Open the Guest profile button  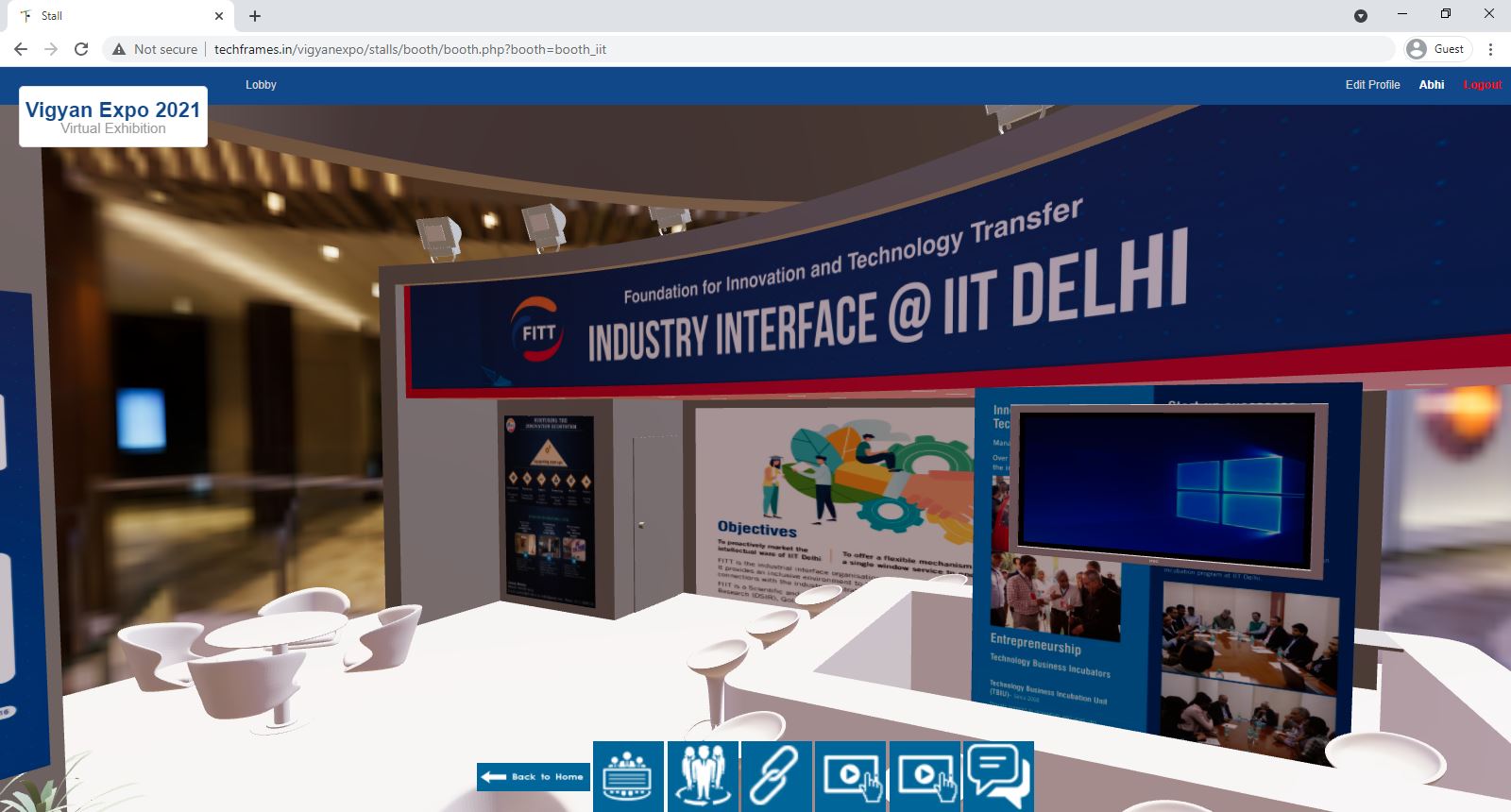1437,49
